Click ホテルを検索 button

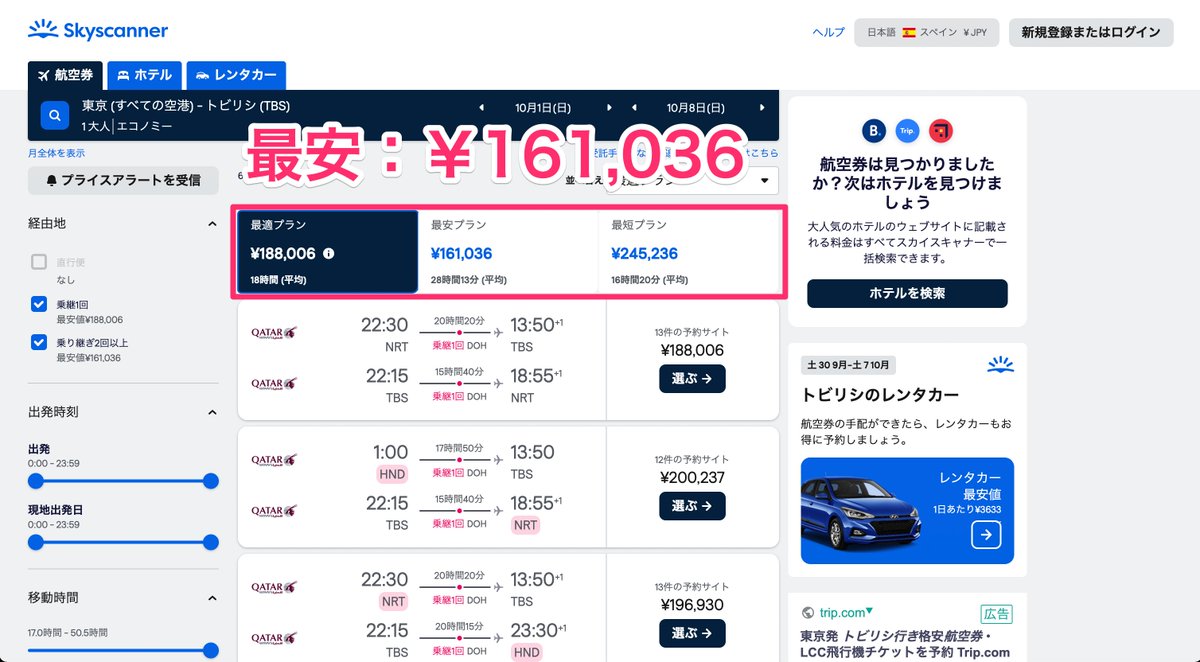(x=907, y=293)
